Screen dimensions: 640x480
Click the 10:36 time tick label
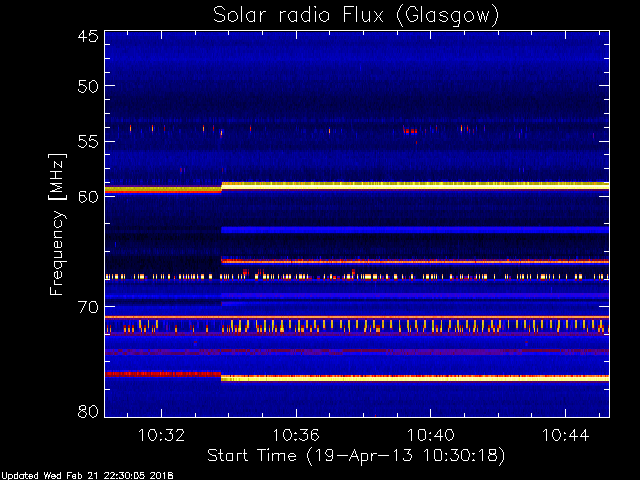click(x=296, y=435)
